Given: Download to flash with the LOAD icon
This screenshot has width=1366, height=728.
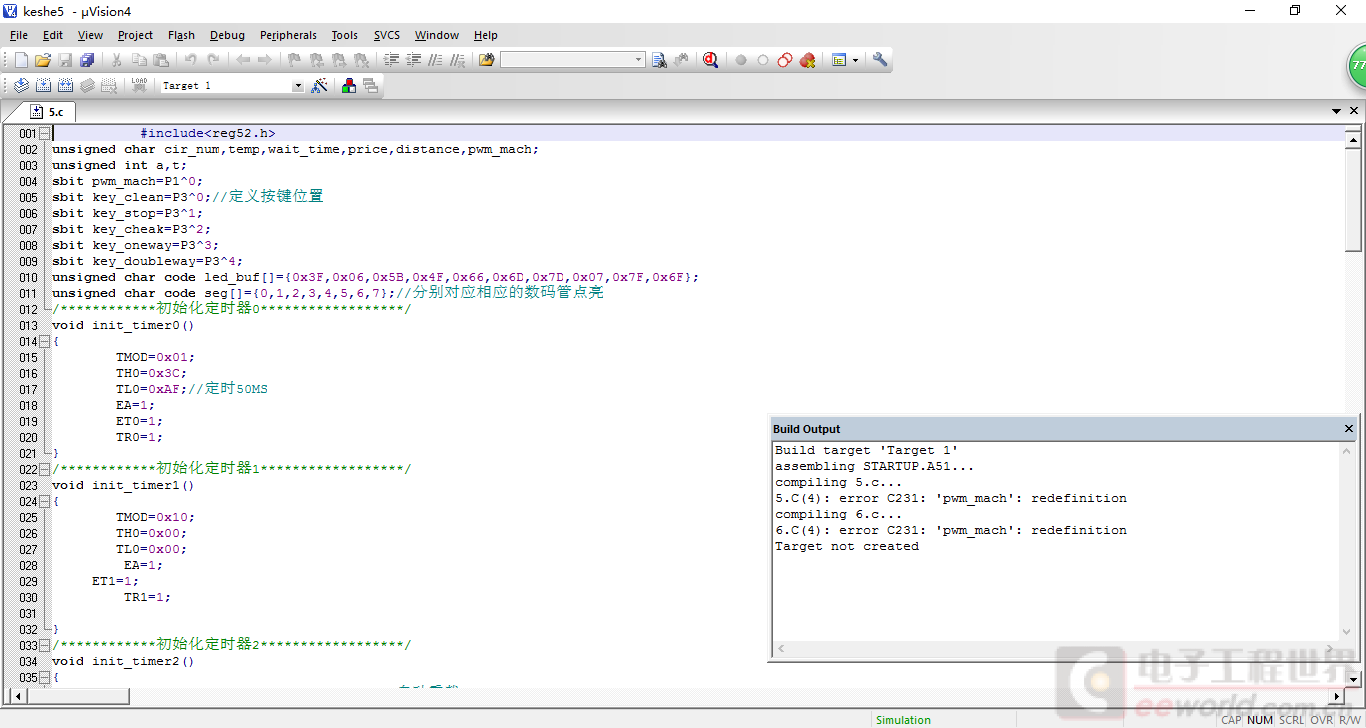Looking at the screenshot, I should 139,86.
